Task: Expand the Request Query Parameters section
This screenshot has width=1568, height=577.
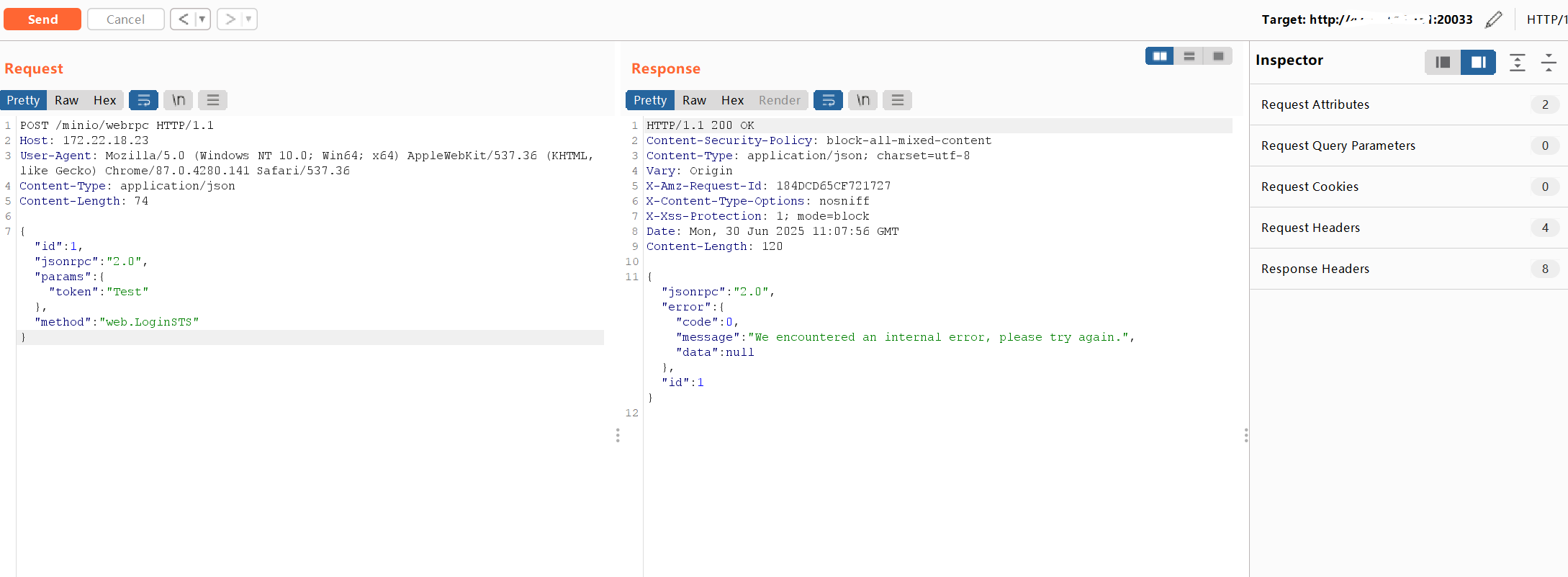Action: [x=1409, y=146]
